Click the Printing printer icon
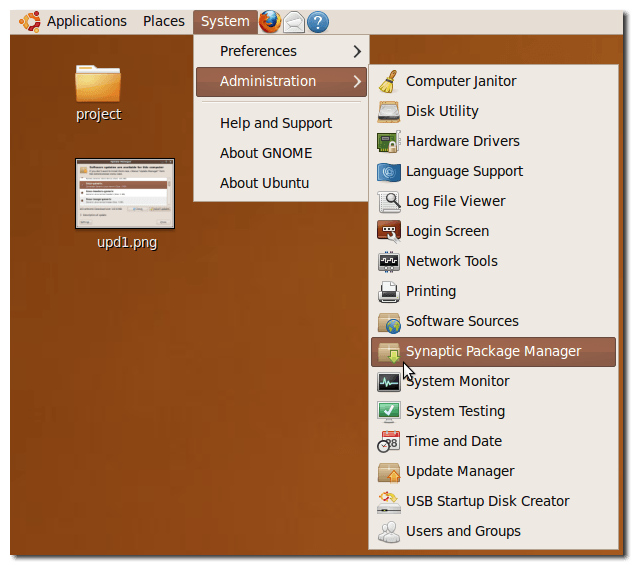 pyautogui.click(x=389, y=292)
